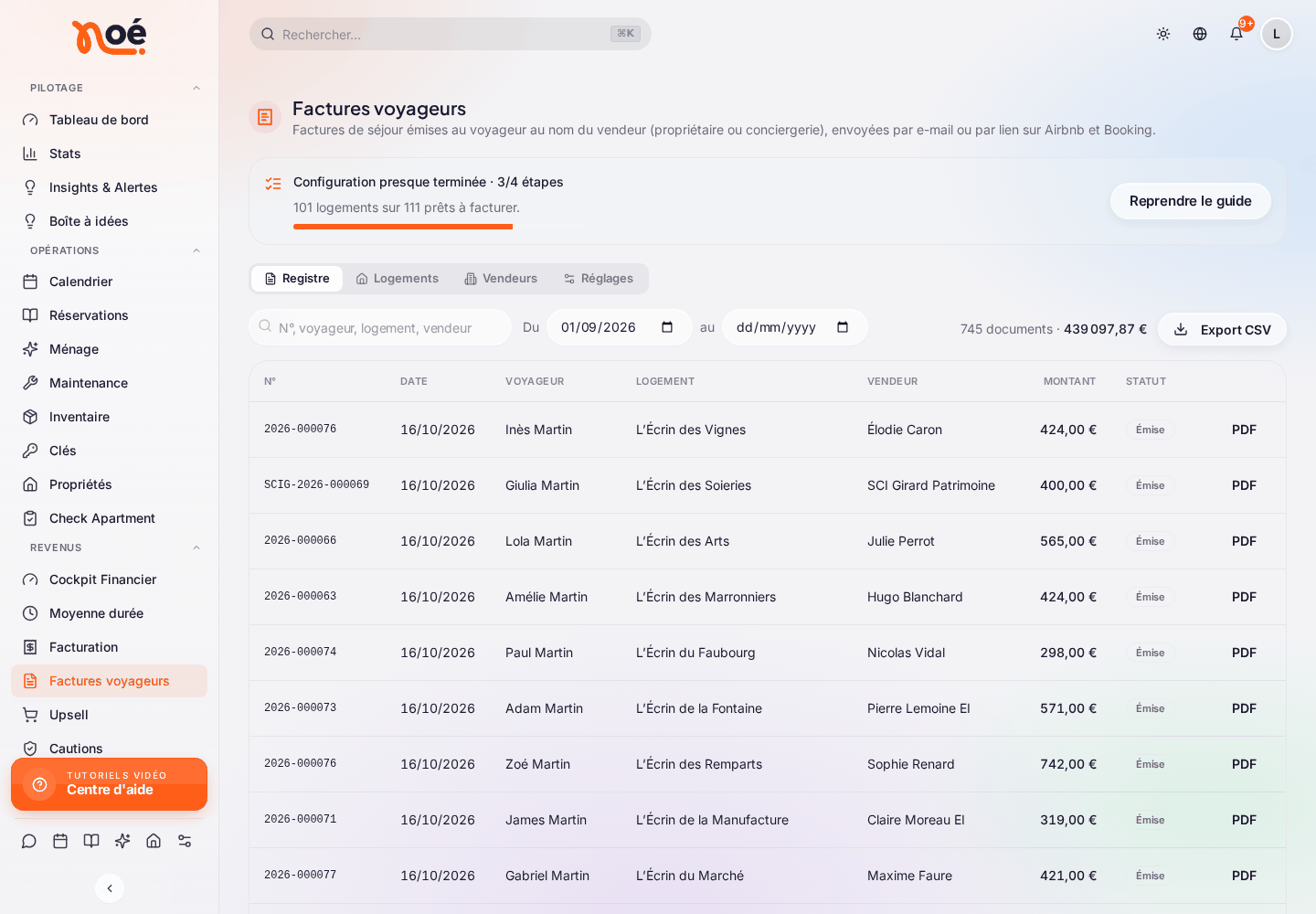Go to Stats page
1316x914 pixels.
109,154
